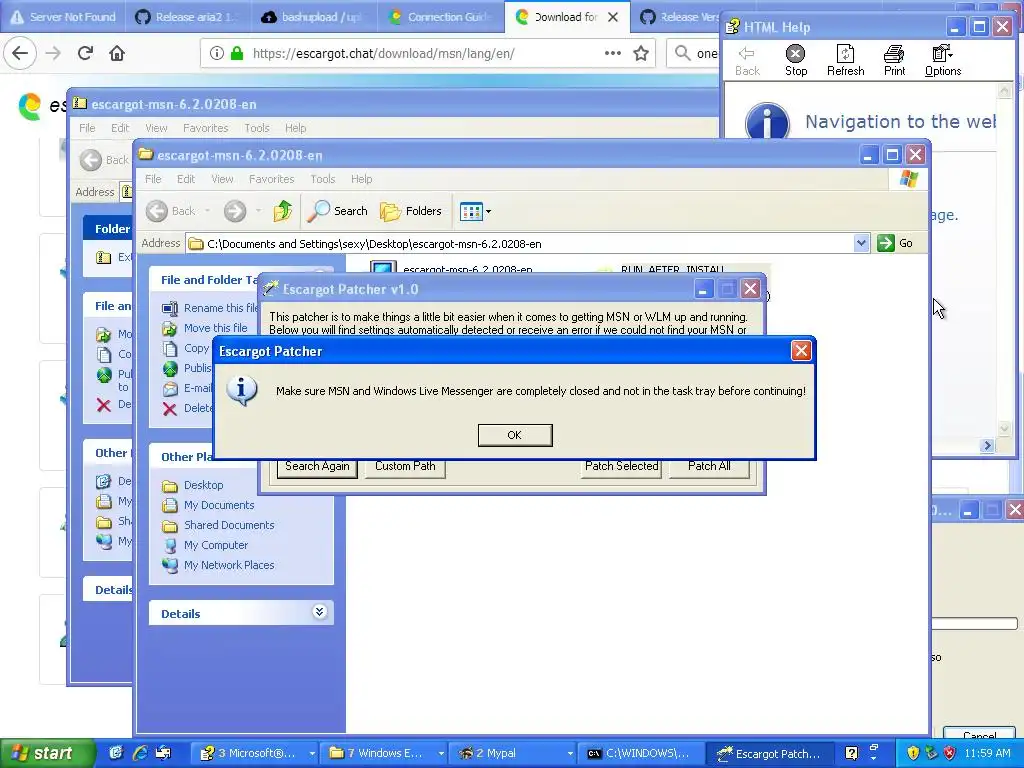The image size is (1024, 768).
Task: Click Internet Explorer quick launch icon
Action: 140,753
